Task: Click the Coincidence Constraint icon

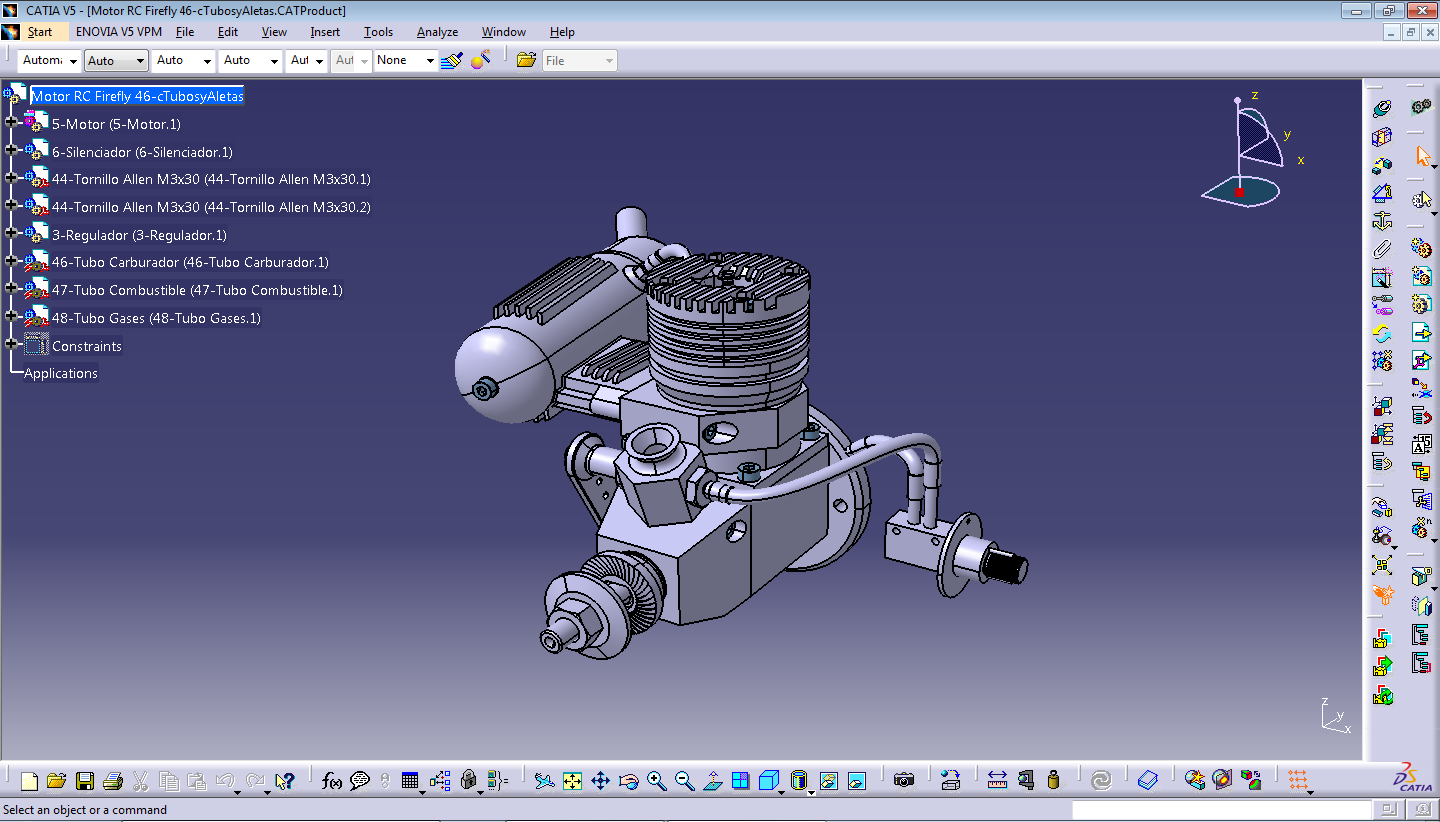Action: (1382, 108)
